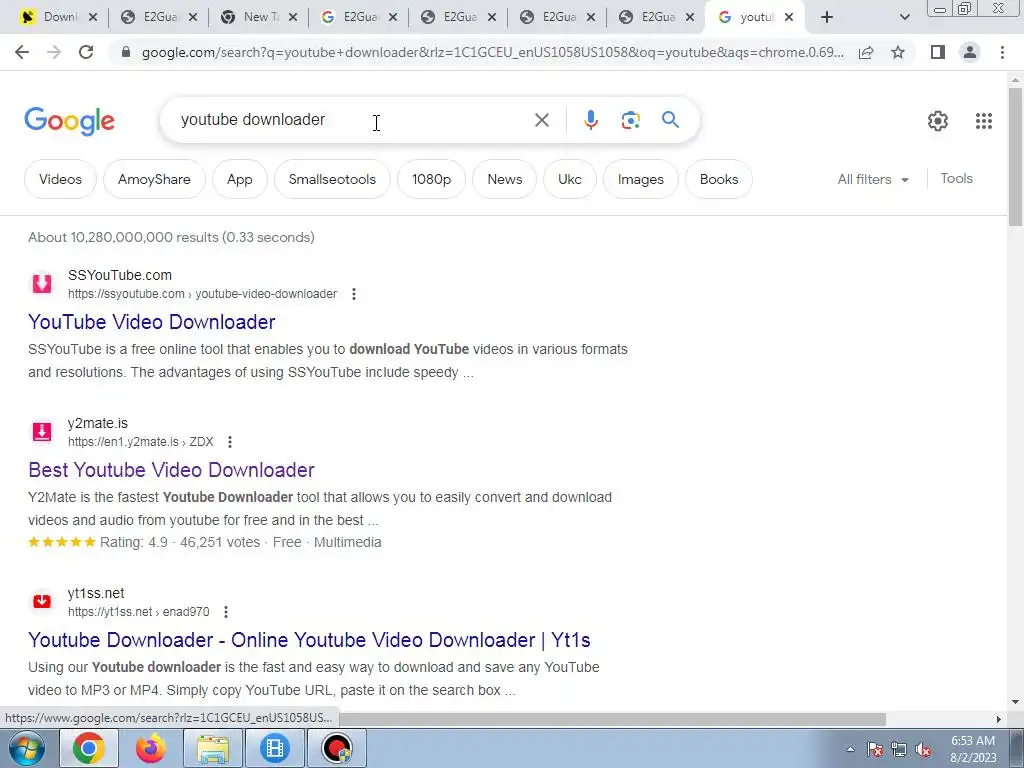The image size is (1024, 768).
Task: Start voice search with microphone
Action: point(590,120)
